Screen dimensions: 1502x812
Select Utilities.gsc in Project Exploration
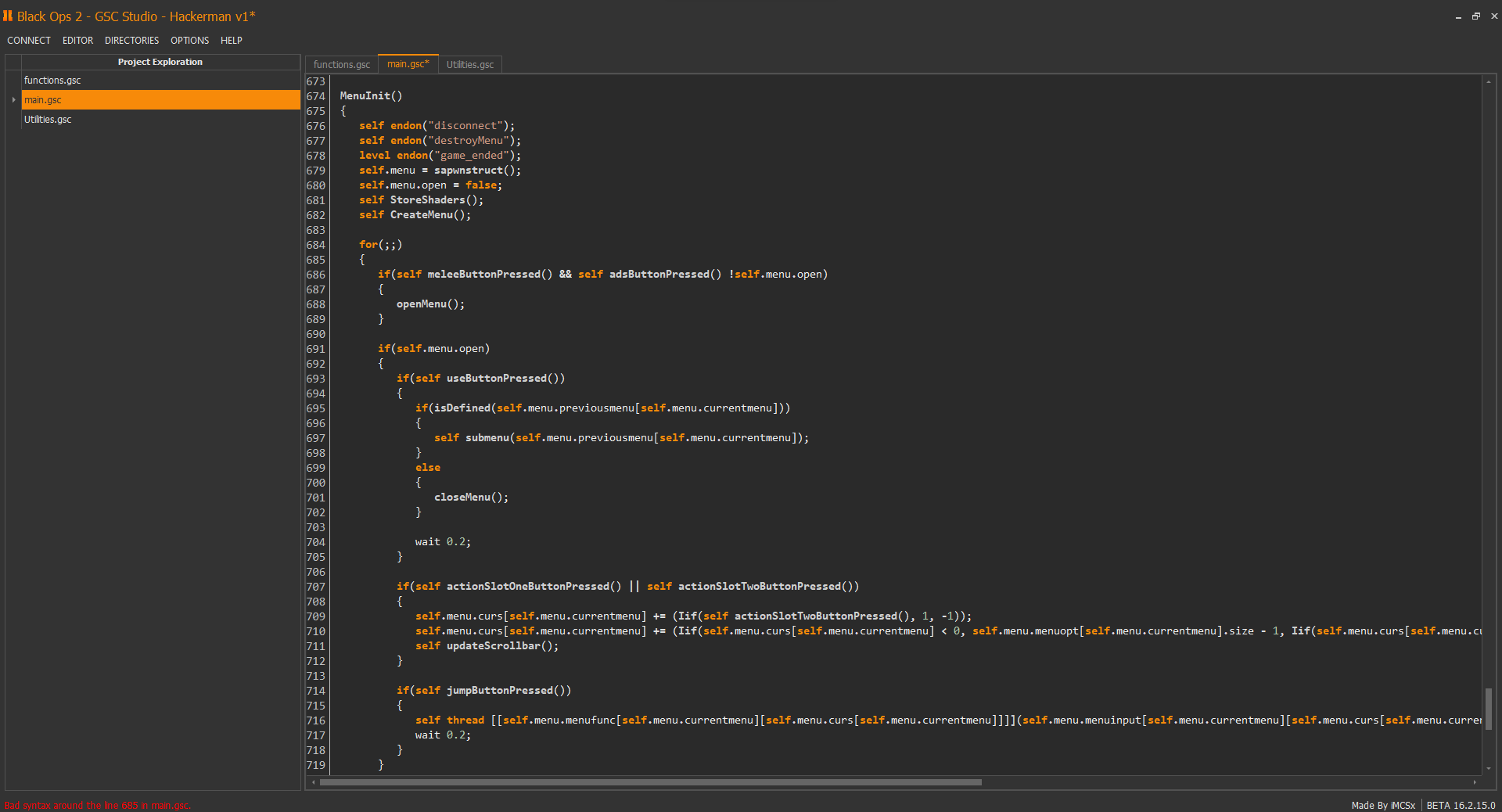48,120
